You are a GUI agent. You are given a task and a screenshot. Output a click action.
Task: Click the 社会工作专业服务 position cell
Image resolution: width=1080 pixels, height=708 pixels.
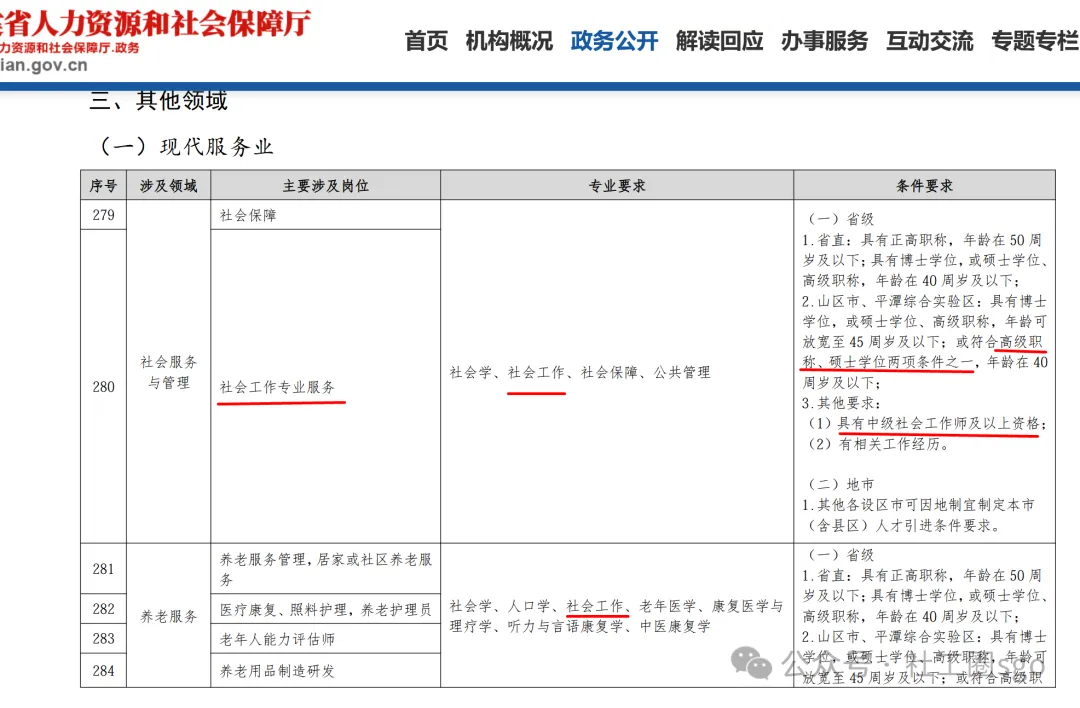[326, 386]
